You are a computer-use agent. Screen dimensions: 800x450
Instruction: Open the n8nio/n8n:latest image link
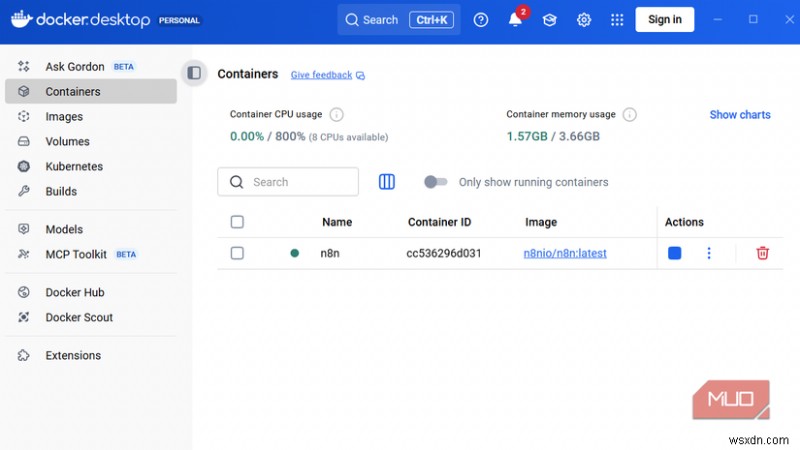565,253
